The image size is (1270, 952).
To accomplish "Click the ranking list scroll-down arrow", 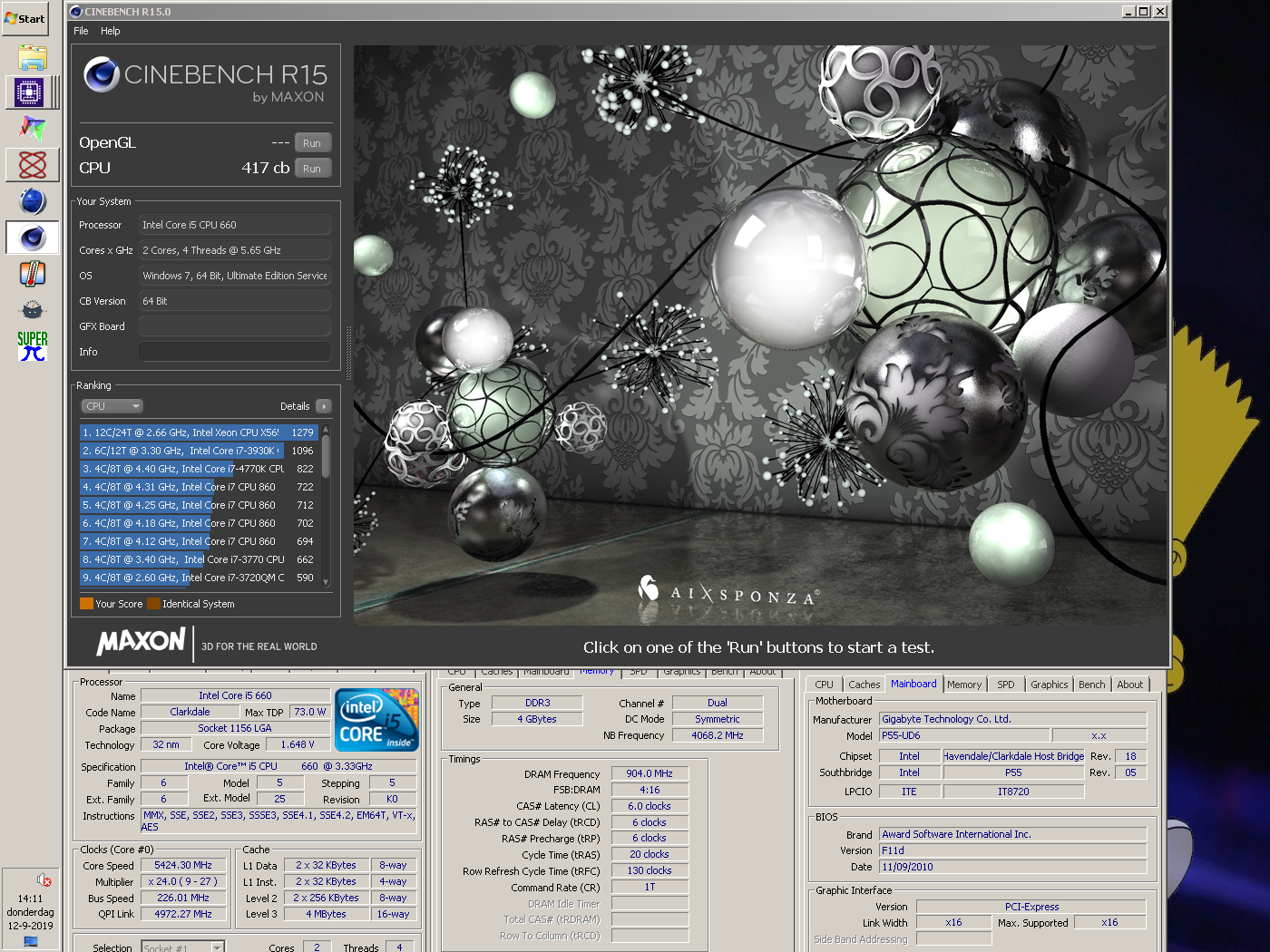I will pos(326,582).
